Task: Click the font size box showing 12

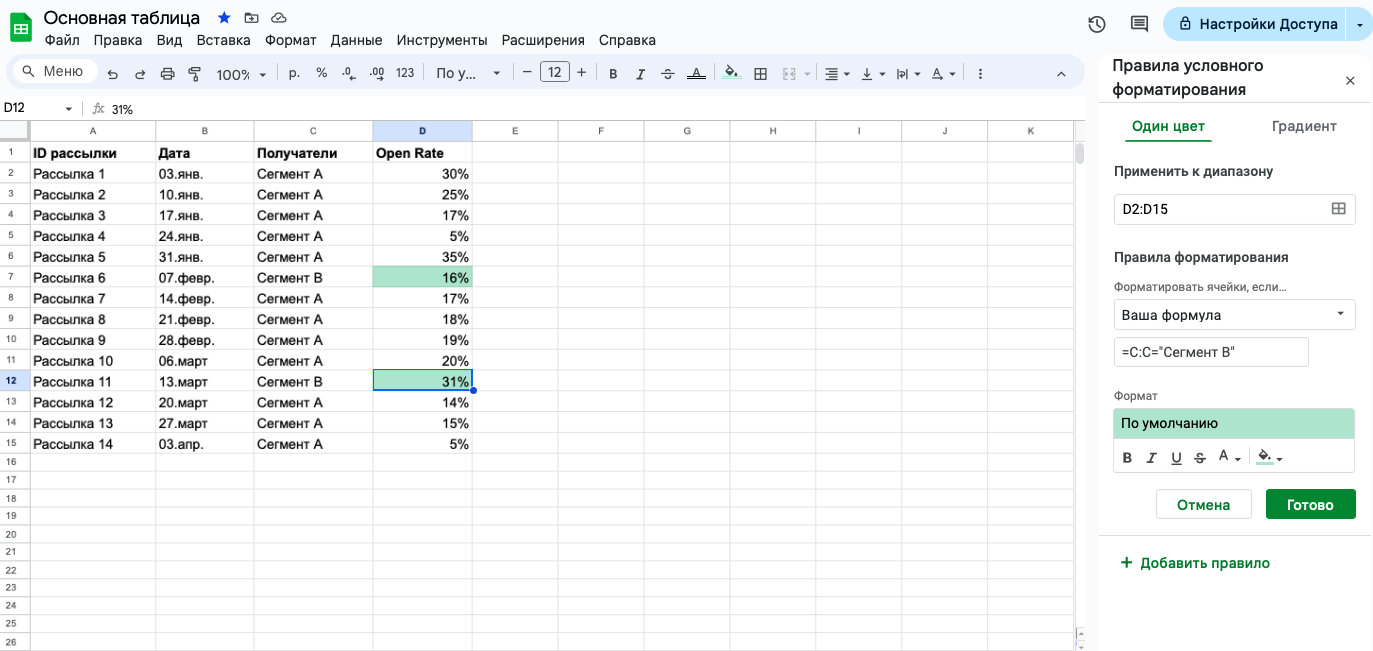Action: pos(554,72)
